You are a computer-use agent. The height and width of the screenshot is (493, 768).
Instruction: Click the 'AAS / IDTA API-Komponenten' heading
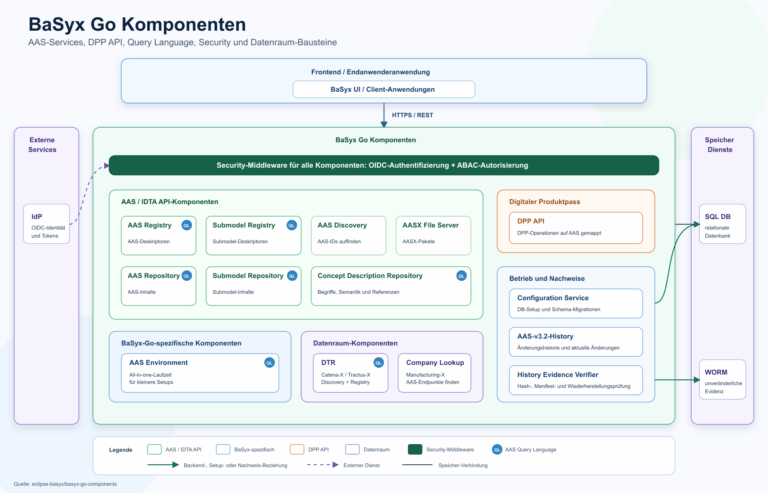pyautogui.click(x=169, y=202)
